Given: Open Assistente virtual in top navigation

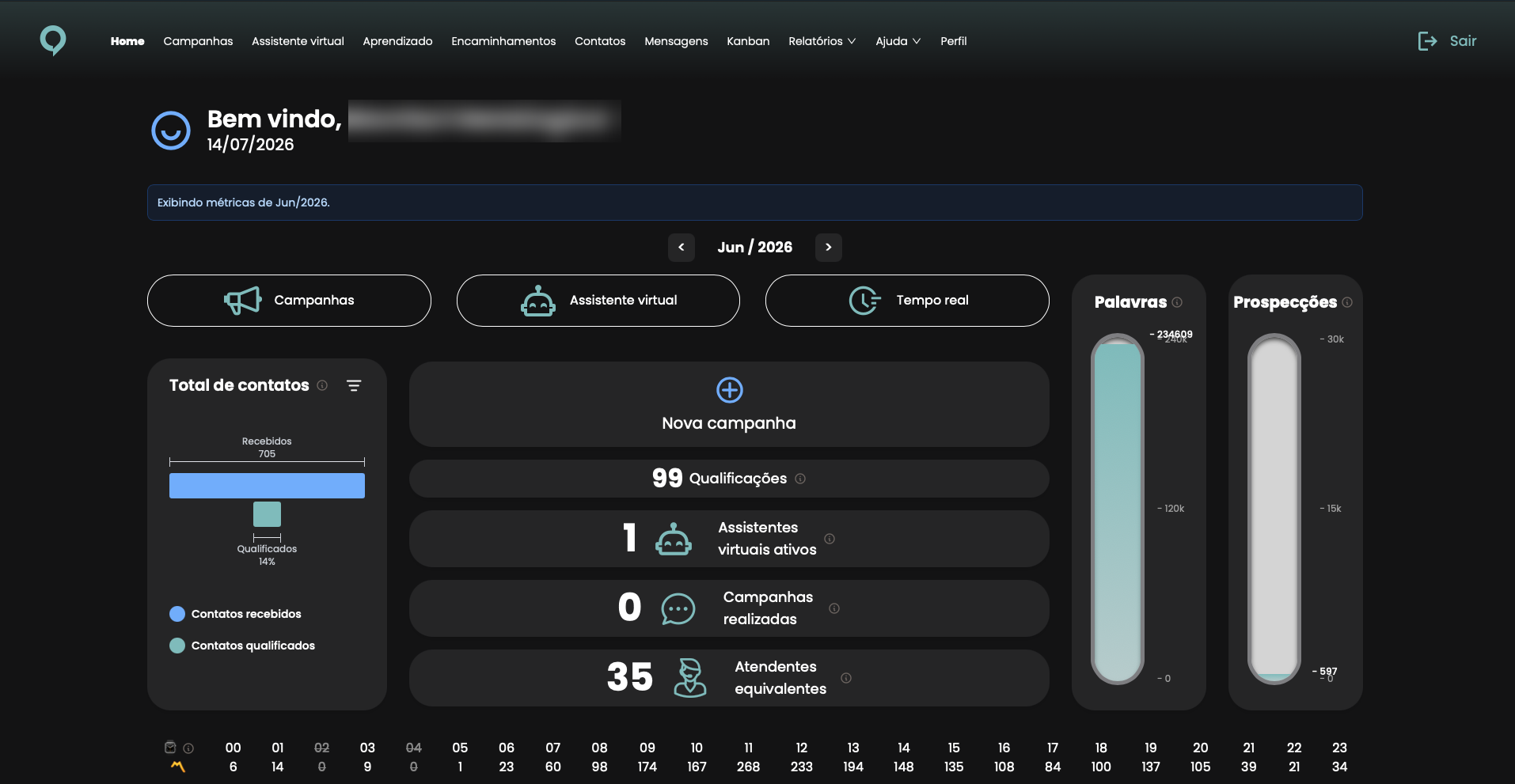Looking at the screenshot, I should [x=298, y=41].
